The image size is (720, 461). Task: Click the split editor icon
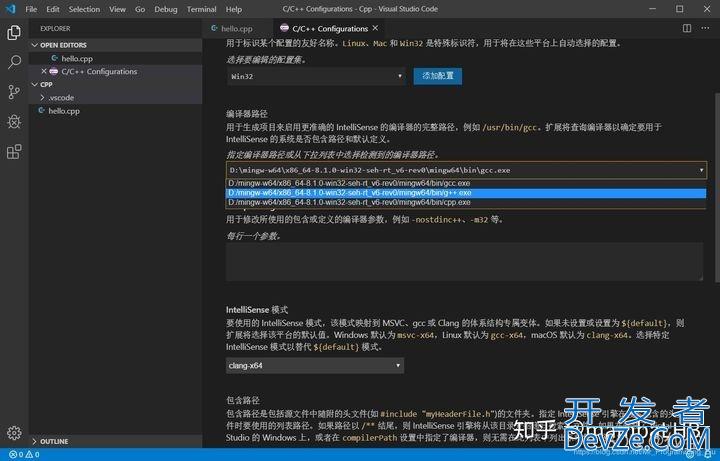[687, 28]
